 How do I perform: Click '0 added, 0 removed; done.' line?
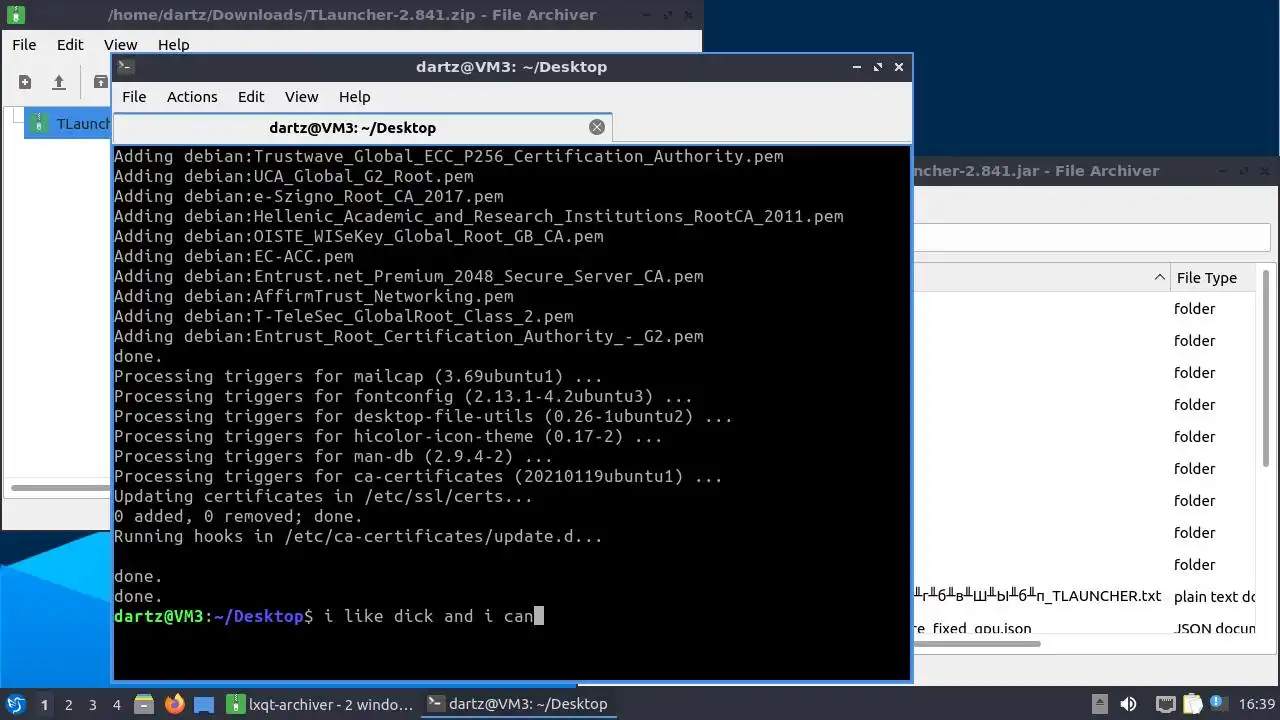(x=238, y=516)
